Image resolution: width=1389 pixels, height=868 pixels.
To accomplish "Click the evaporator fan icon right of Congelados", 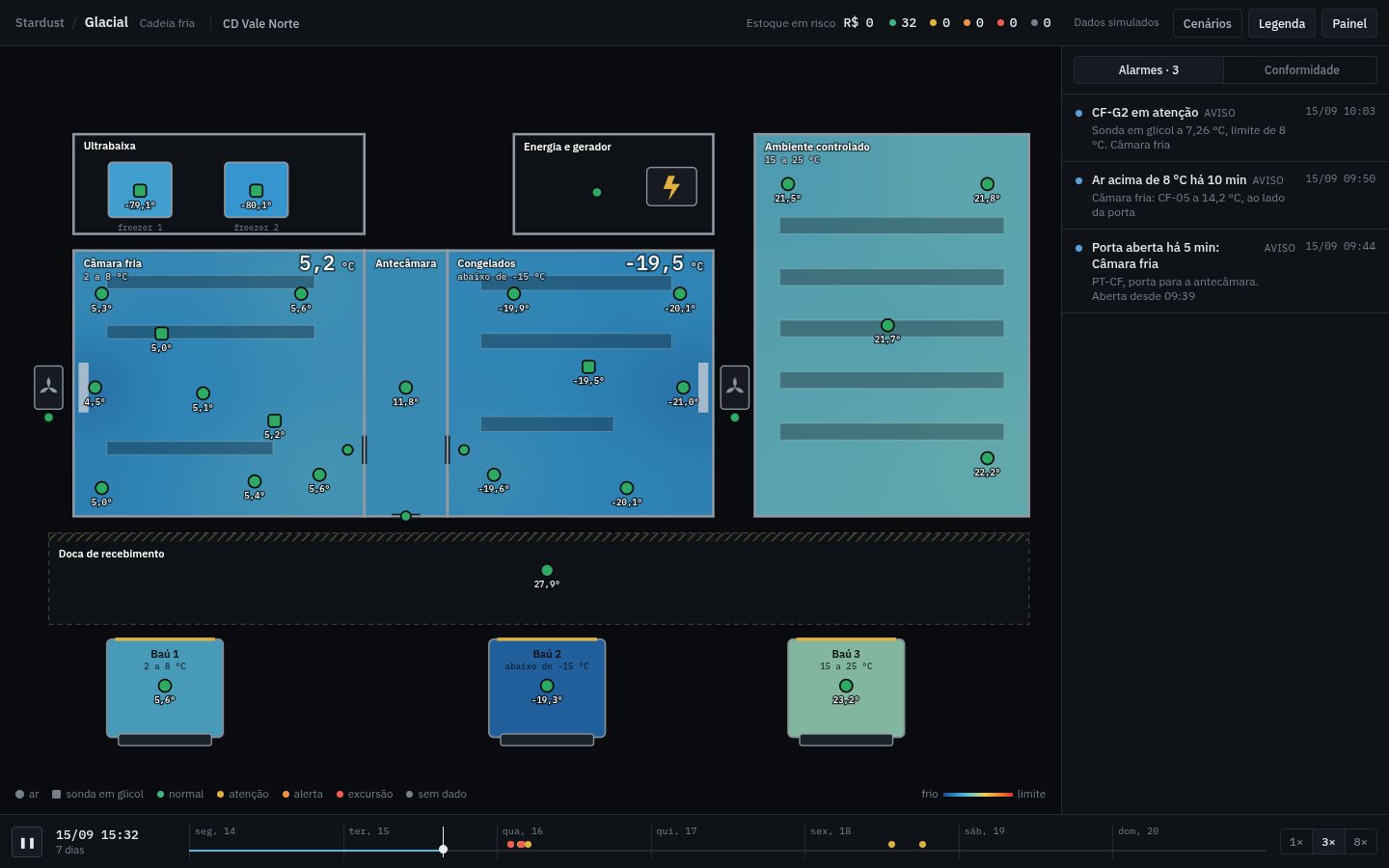I will 735,387.
